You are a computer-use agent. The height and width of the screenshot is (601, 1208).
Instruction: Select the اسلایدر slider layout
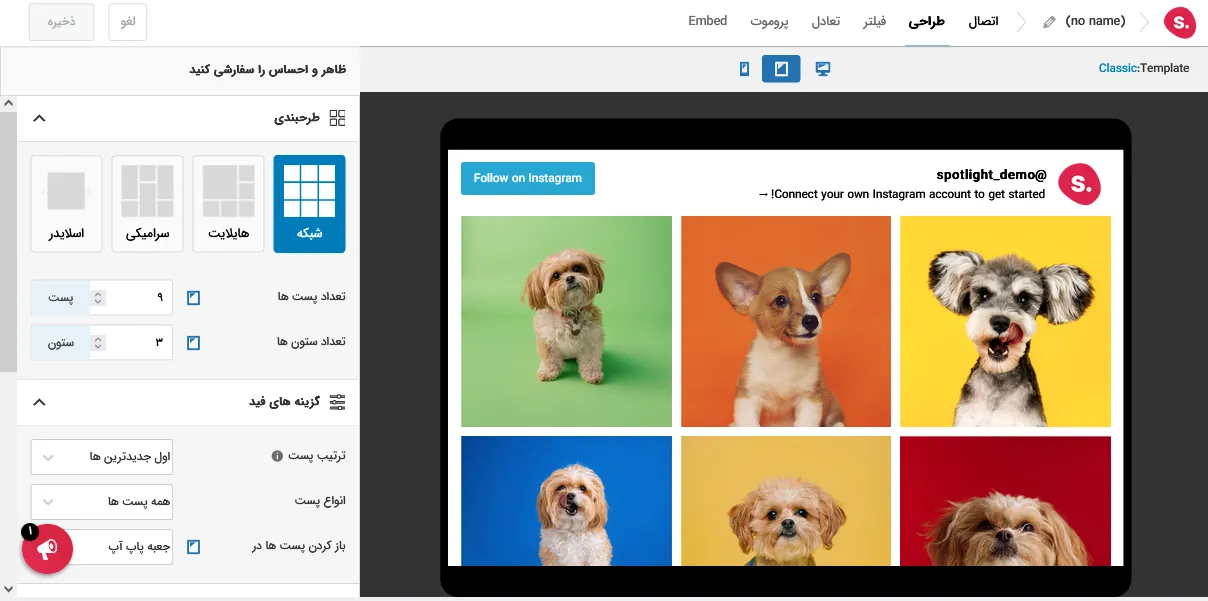click(66, 204)
